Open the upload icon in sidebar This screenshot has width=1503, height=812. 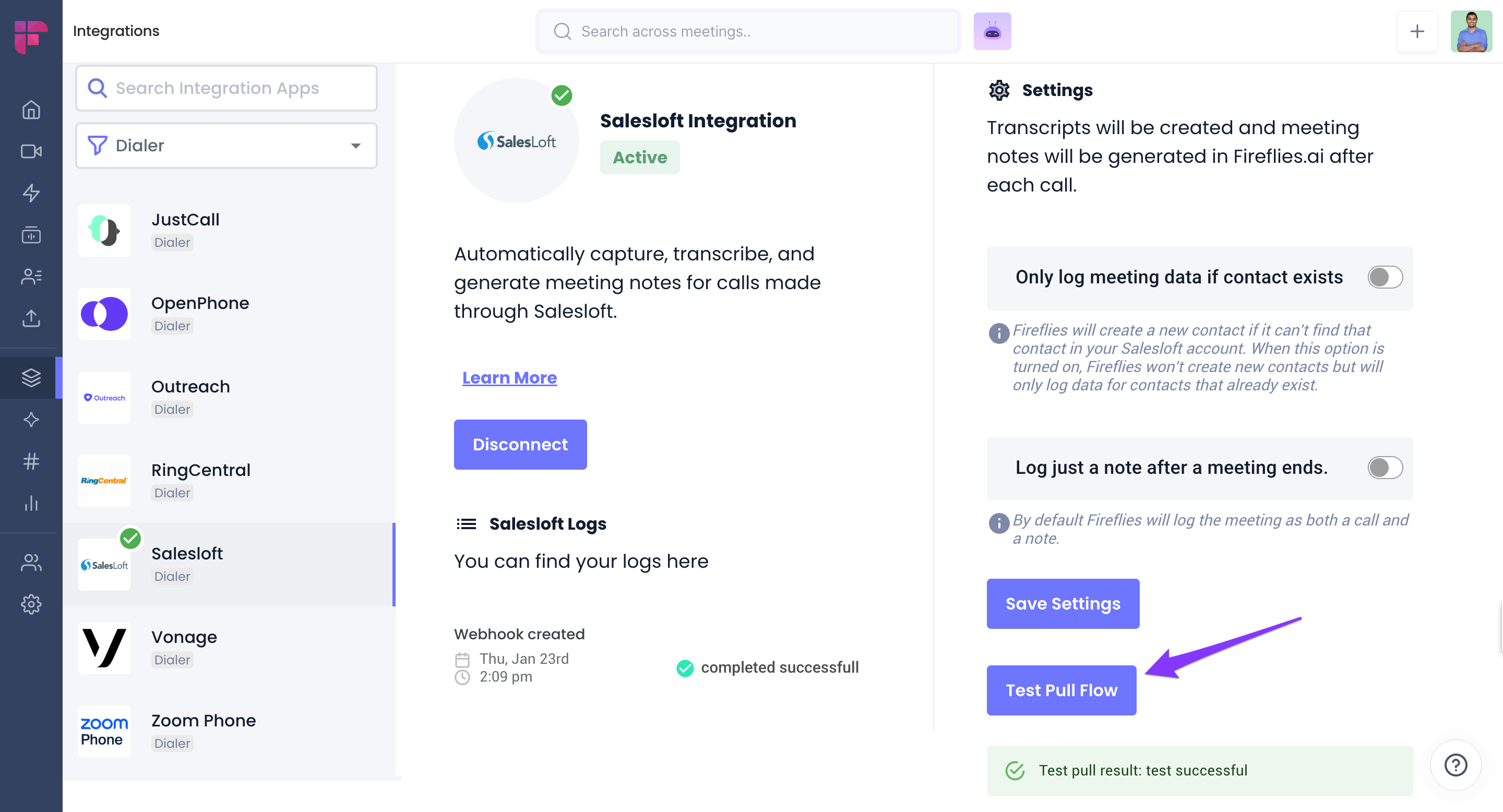click(31, 318)
